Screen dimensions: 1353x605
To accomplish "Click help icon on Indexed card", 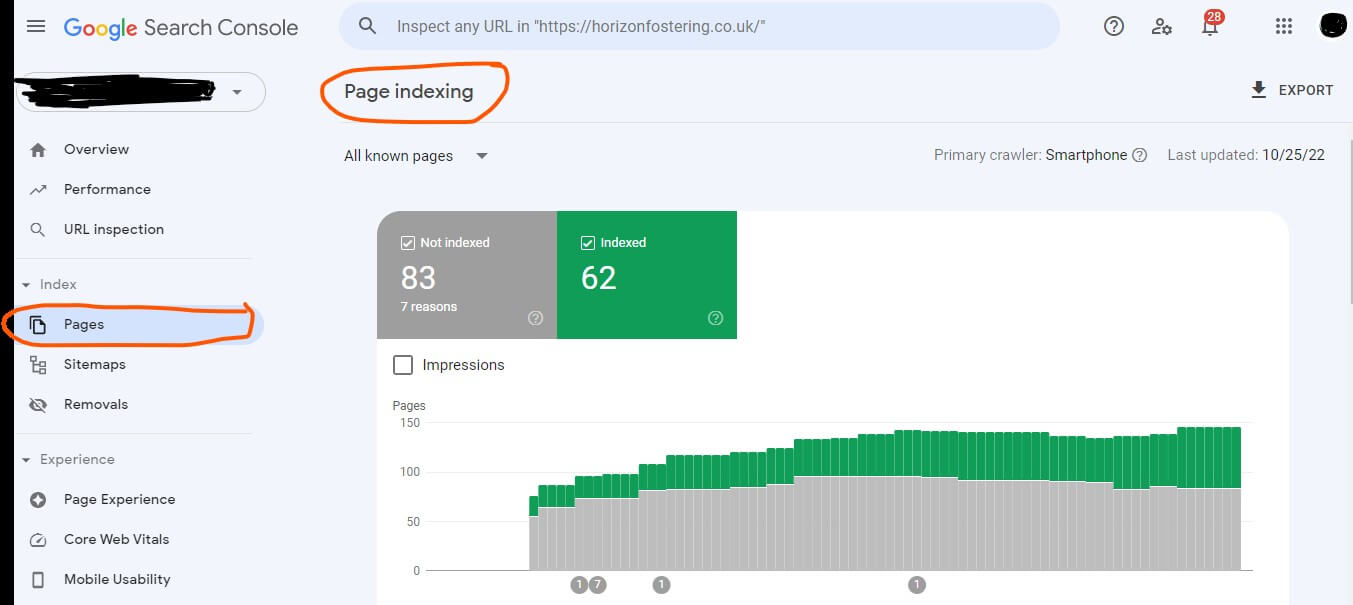I will 715,318.
